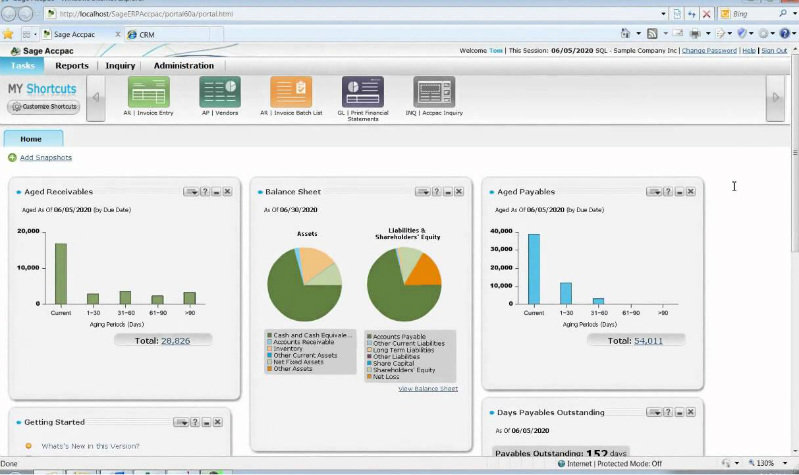The height and width of the screenshot is (475, 799).
Task: Click the browser print icon
Action: 695,34
